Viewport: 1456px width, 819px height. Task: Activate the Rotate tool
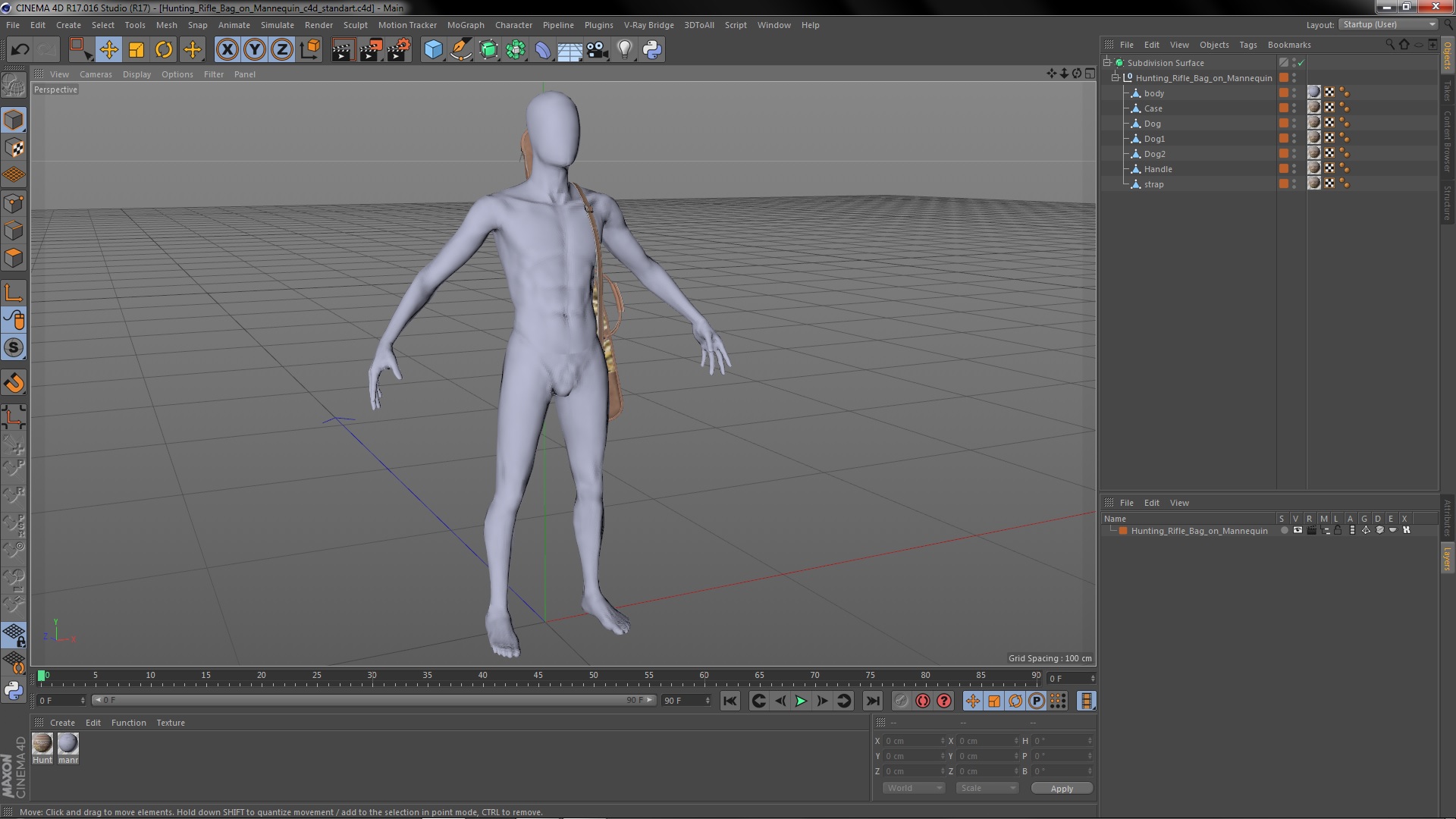(164, 50)
